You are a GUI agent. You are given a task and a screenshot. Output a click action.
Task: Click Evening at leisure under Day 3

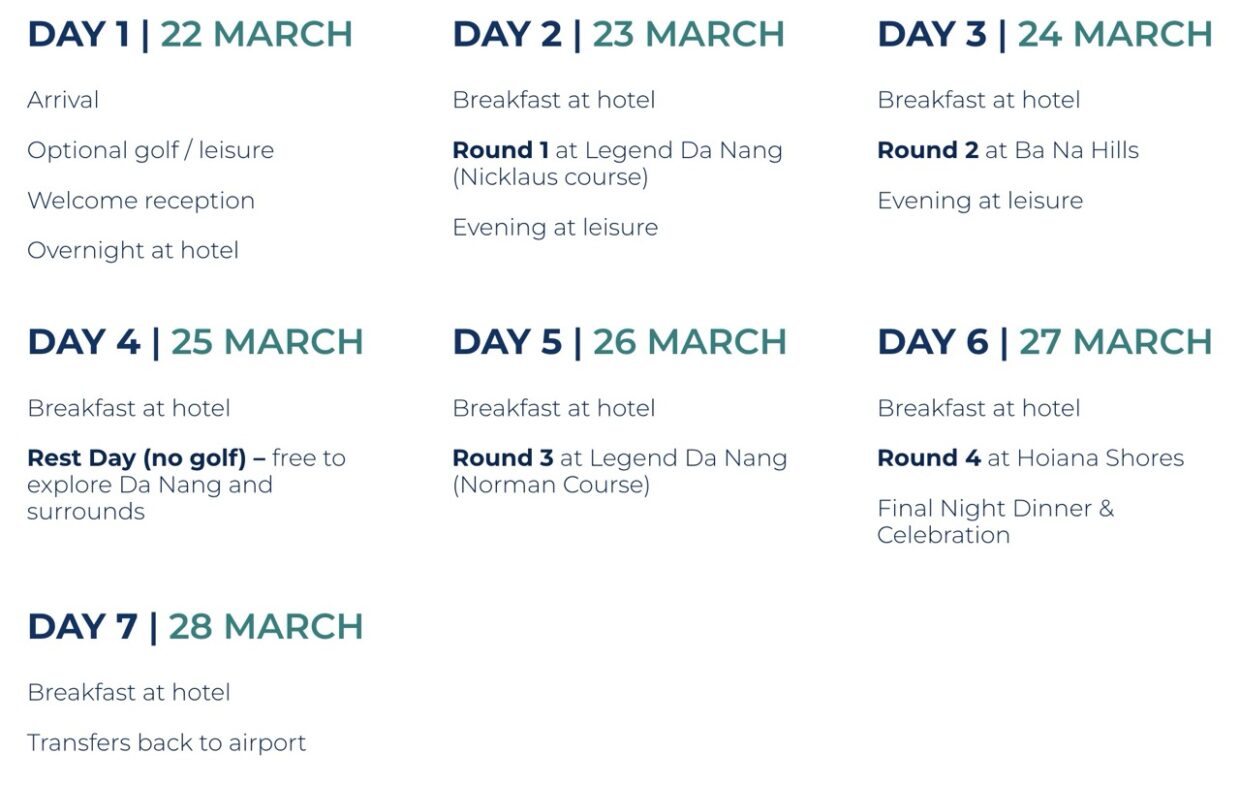coord(980,201)
